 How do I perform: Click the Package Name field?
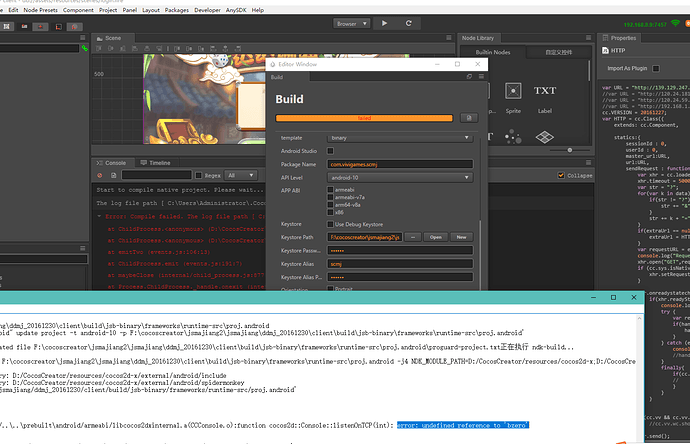pyautogui.click(x=400, y=164)
